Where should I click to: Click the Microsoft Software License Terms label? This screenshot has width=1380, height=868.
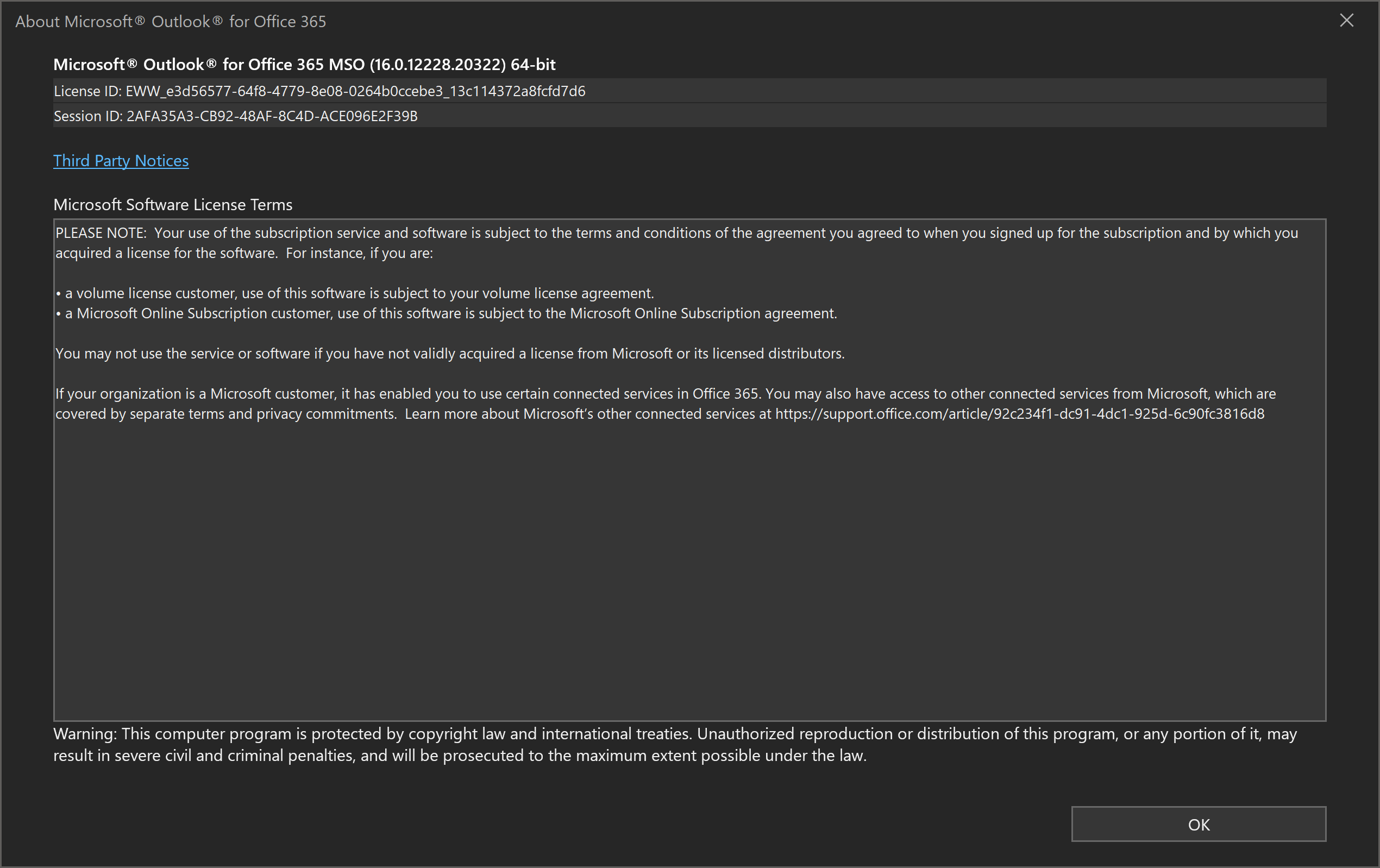coord(173,205)
